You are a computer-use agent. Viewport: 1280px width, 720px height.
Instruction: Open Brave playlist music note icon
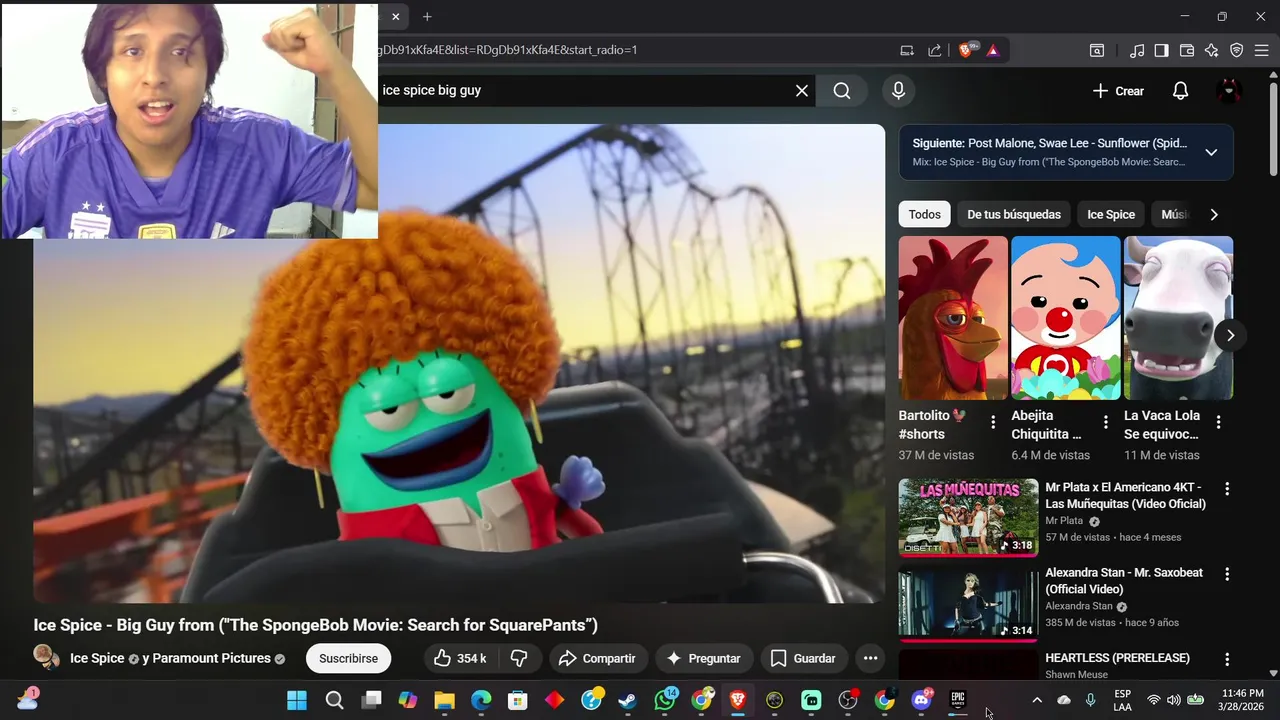(x=1137, y=50)
